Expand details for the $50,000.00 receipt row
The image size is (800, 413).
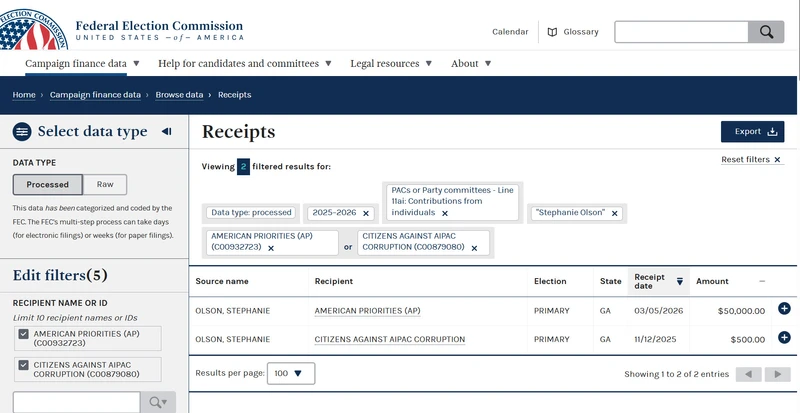784,308
